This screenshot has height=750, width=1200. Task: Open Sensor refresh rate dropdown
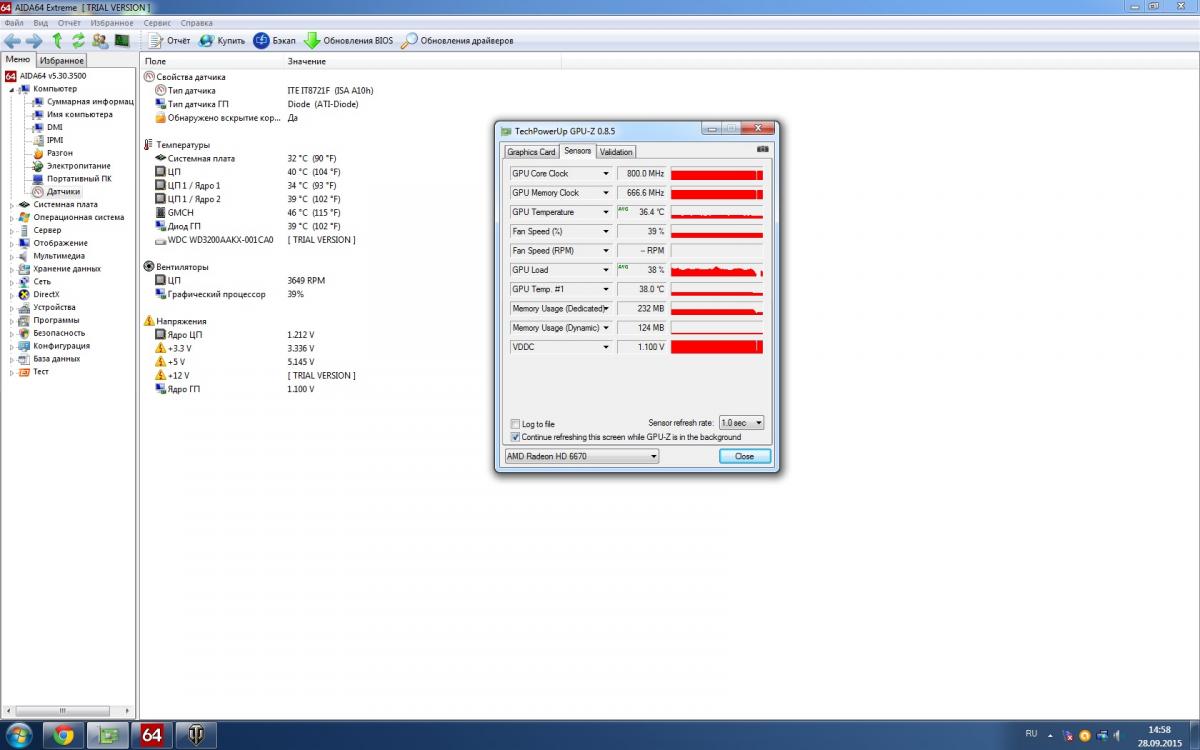point(741,423)
